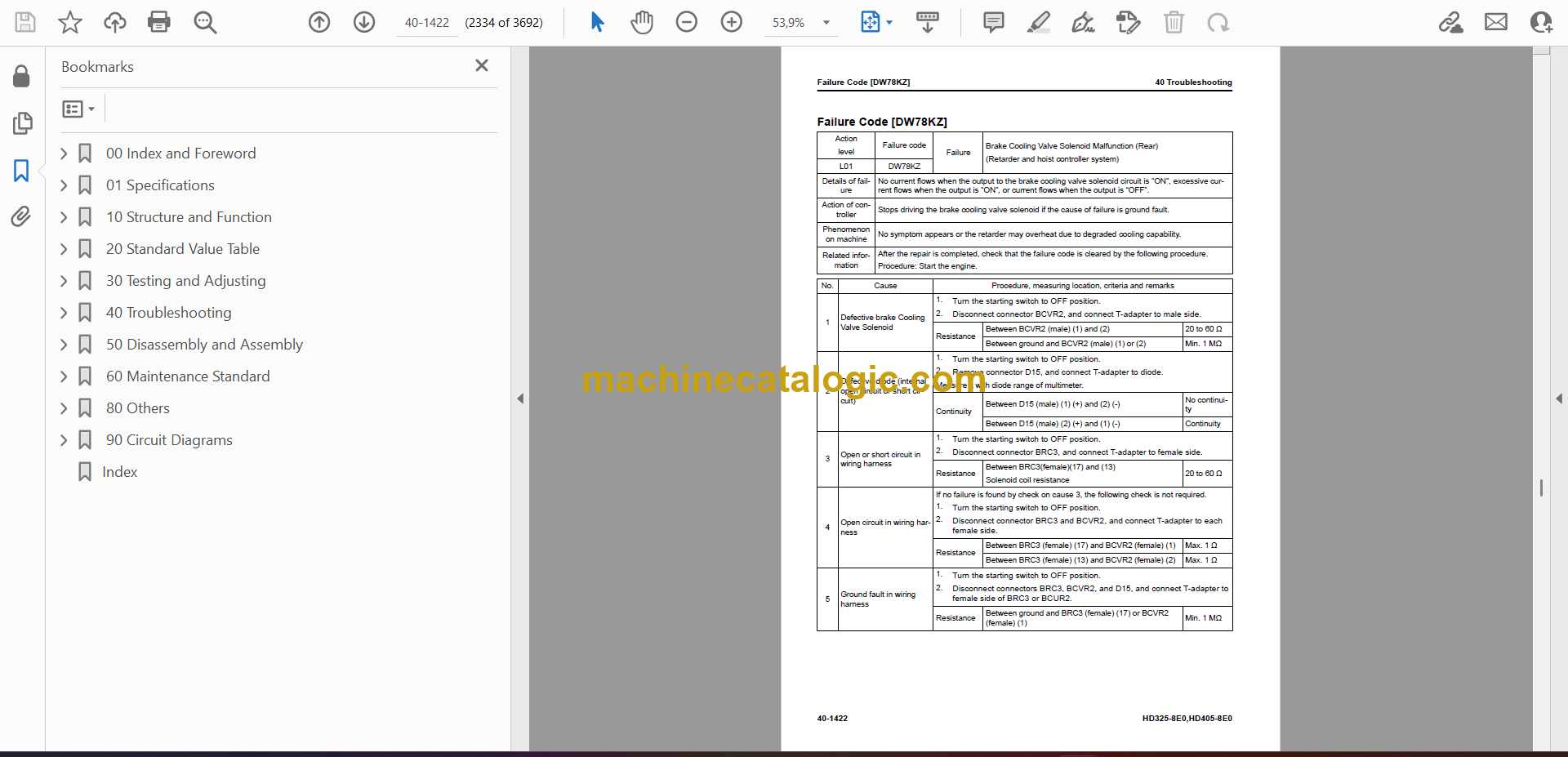Viewport: 1568px width, 757px height.
Task: Click page number 40-1422 in footer
Action: tap(832, 719)
